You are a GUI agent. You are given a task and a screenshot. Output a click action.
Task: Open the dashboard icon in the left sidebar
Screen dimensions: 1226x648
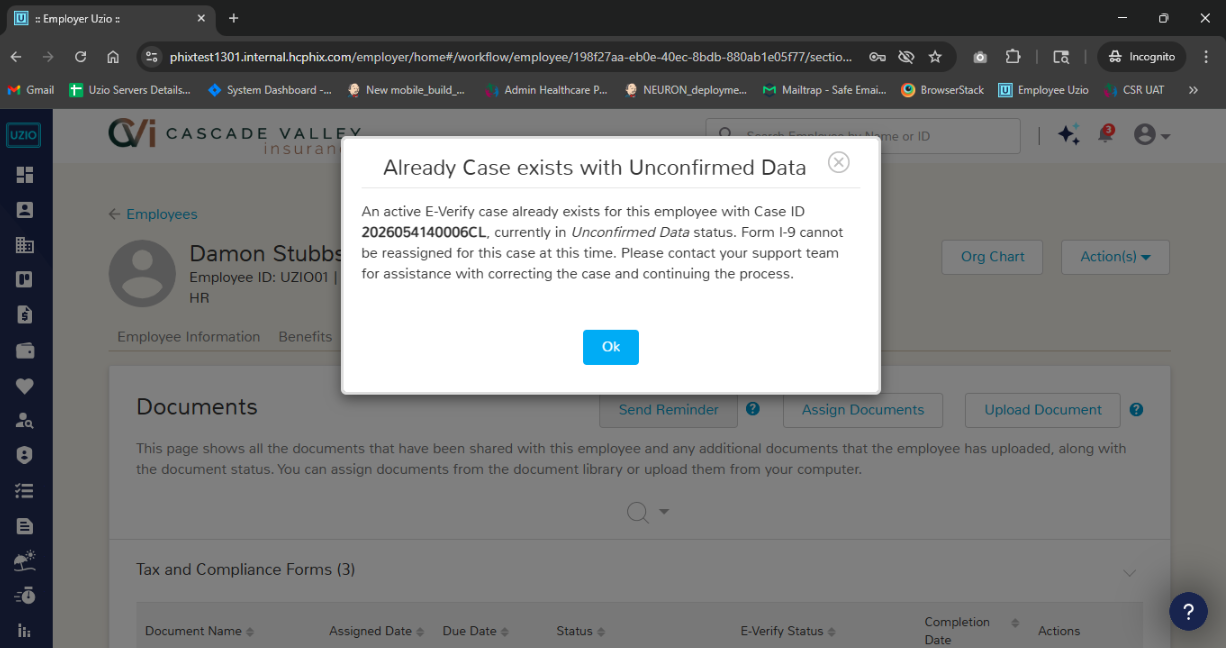(25, 175)
